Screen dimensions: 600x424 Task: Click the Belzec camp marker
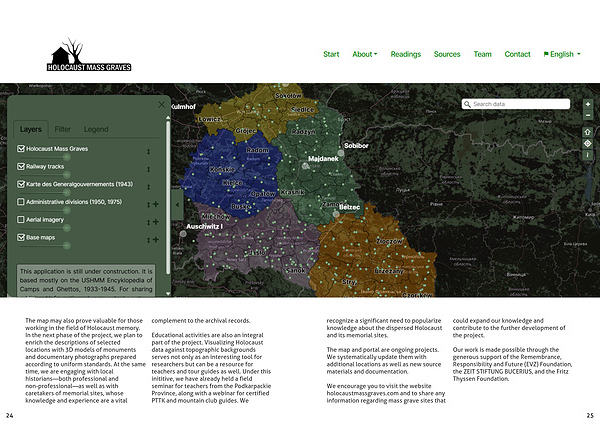point(336,214)
